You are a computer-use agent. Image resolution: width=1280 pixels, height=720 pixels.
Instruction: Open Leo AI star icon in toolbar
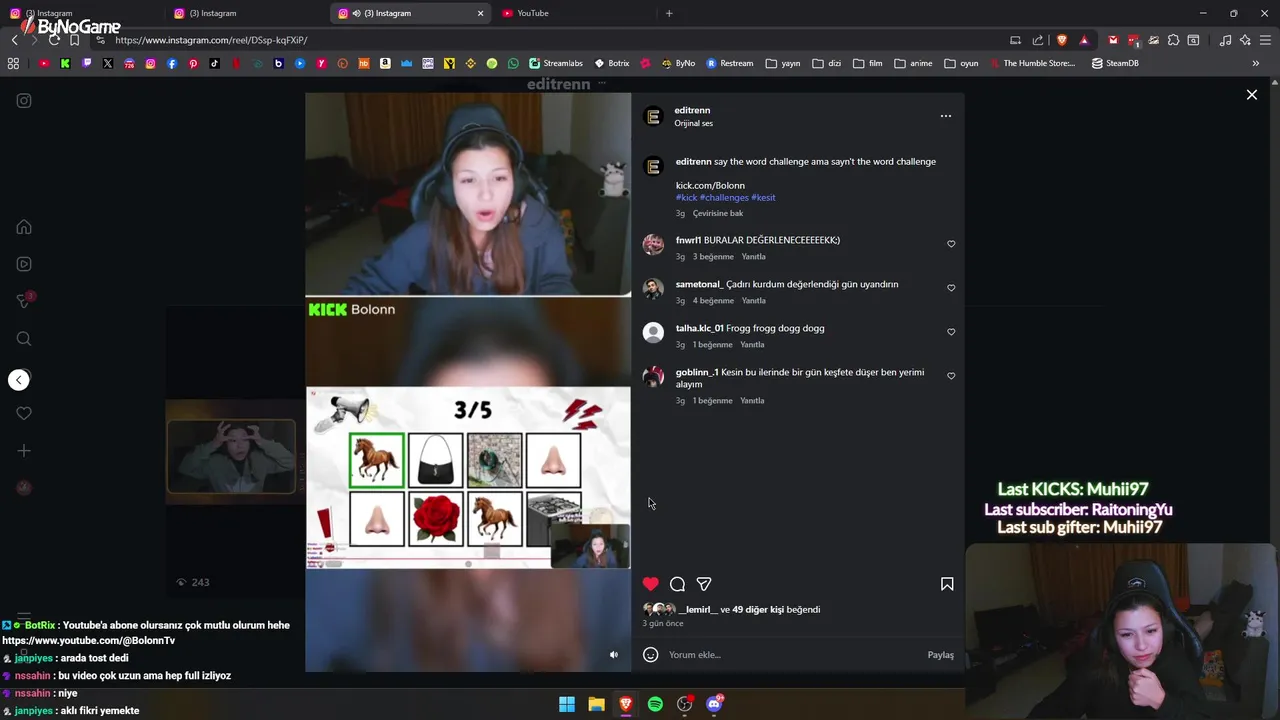[1245, 40]
